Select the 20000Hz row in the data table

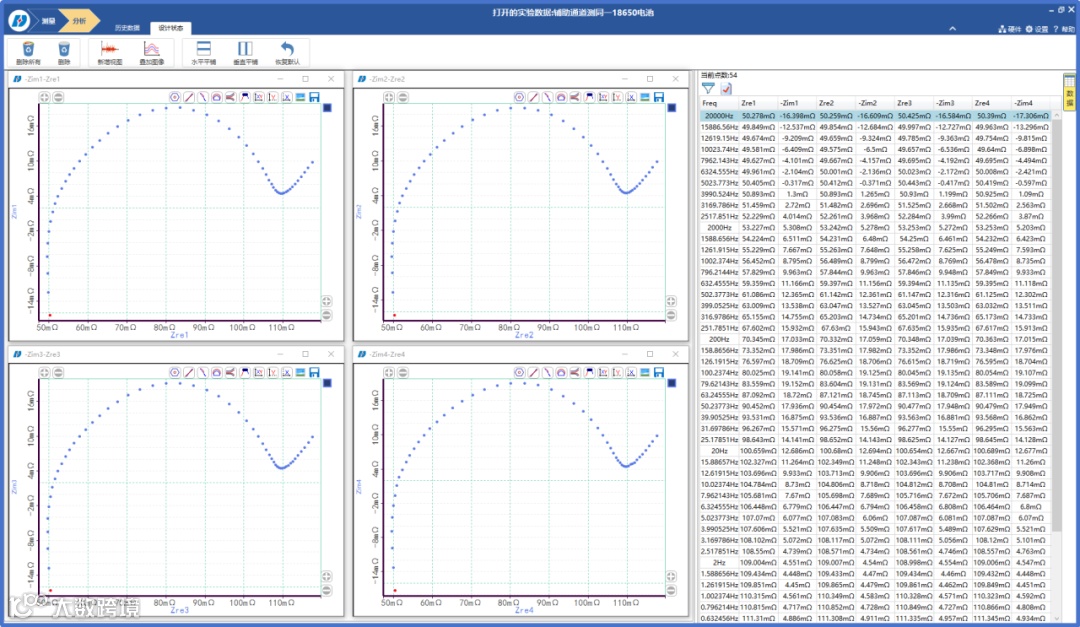point(875,116)
